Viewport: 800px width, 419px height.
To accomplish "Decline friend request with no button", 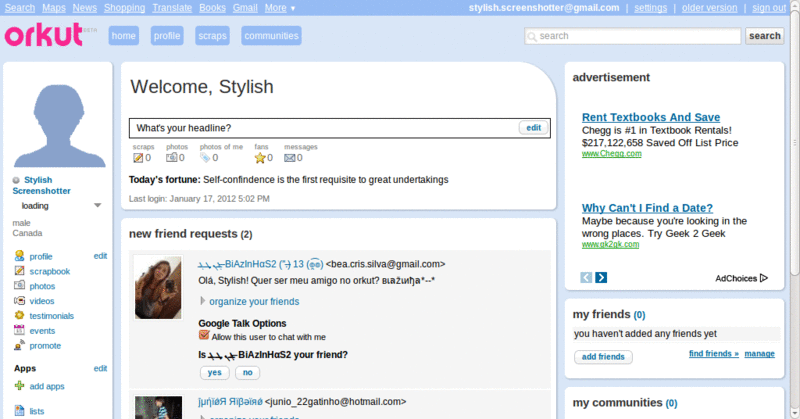I will click(247, 373).
